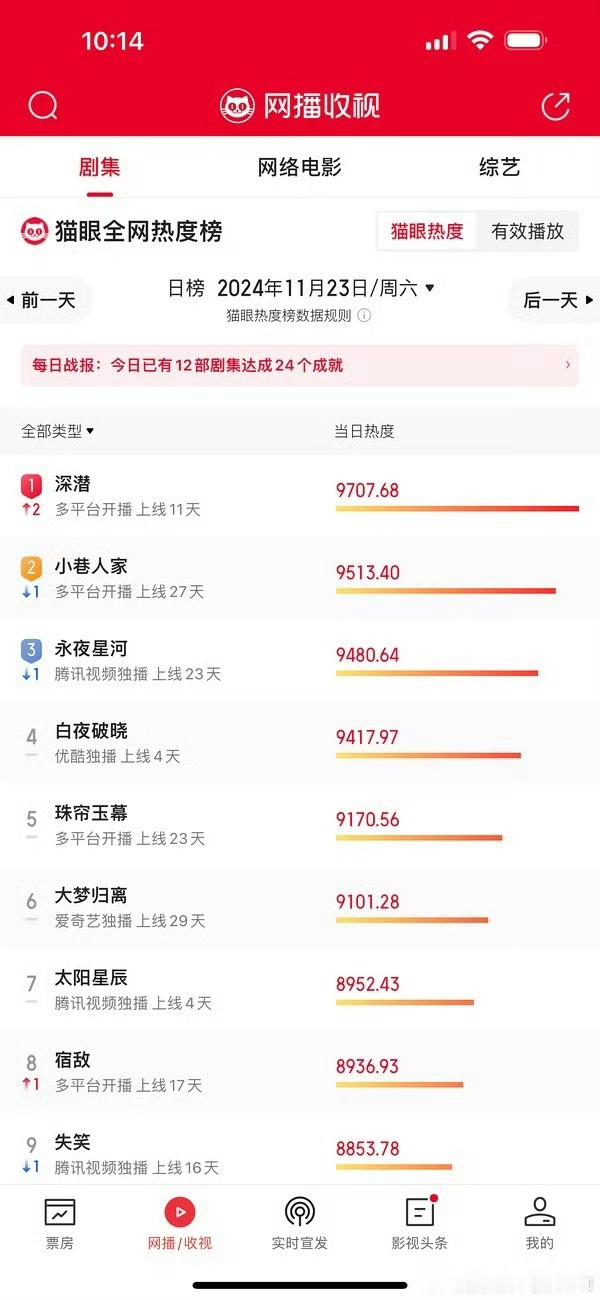Tap the Maoyan cat logo in header
This screenshot has height=1300, width=600.
click(x=237, y=106)
